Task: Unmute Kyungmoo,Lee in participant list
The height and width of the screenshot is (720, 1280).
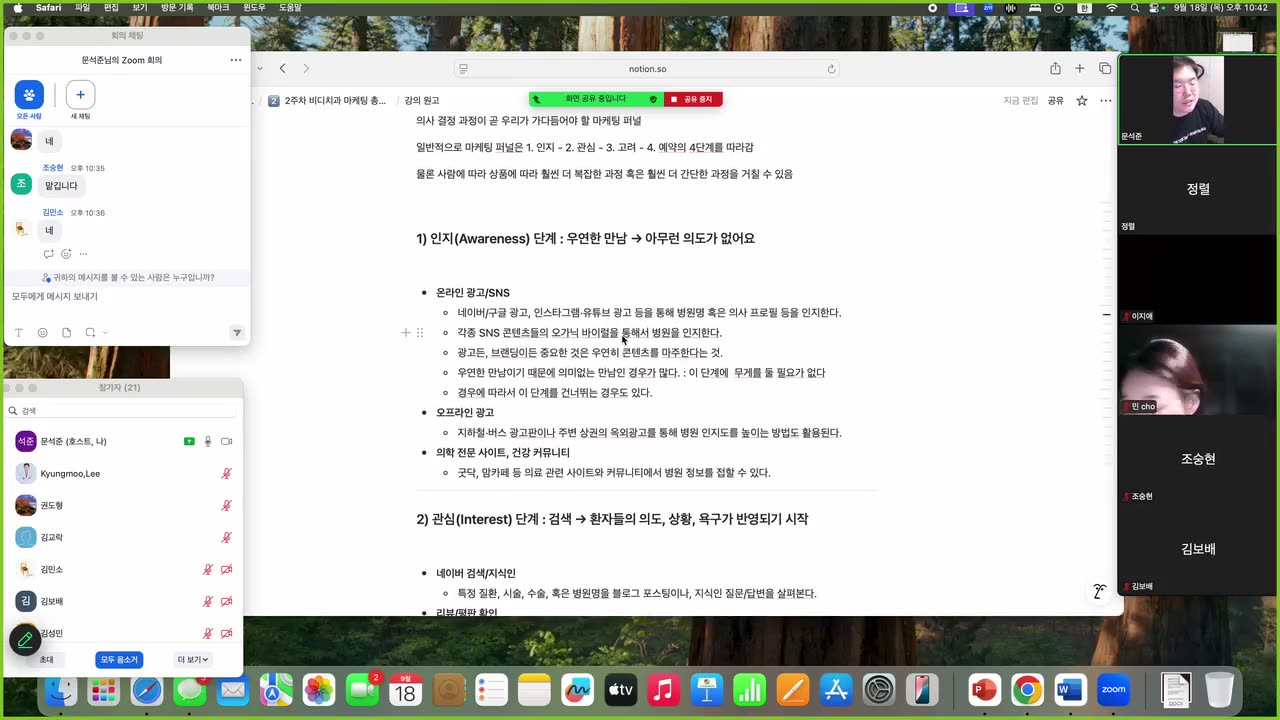Action: [x=226, y=473]
